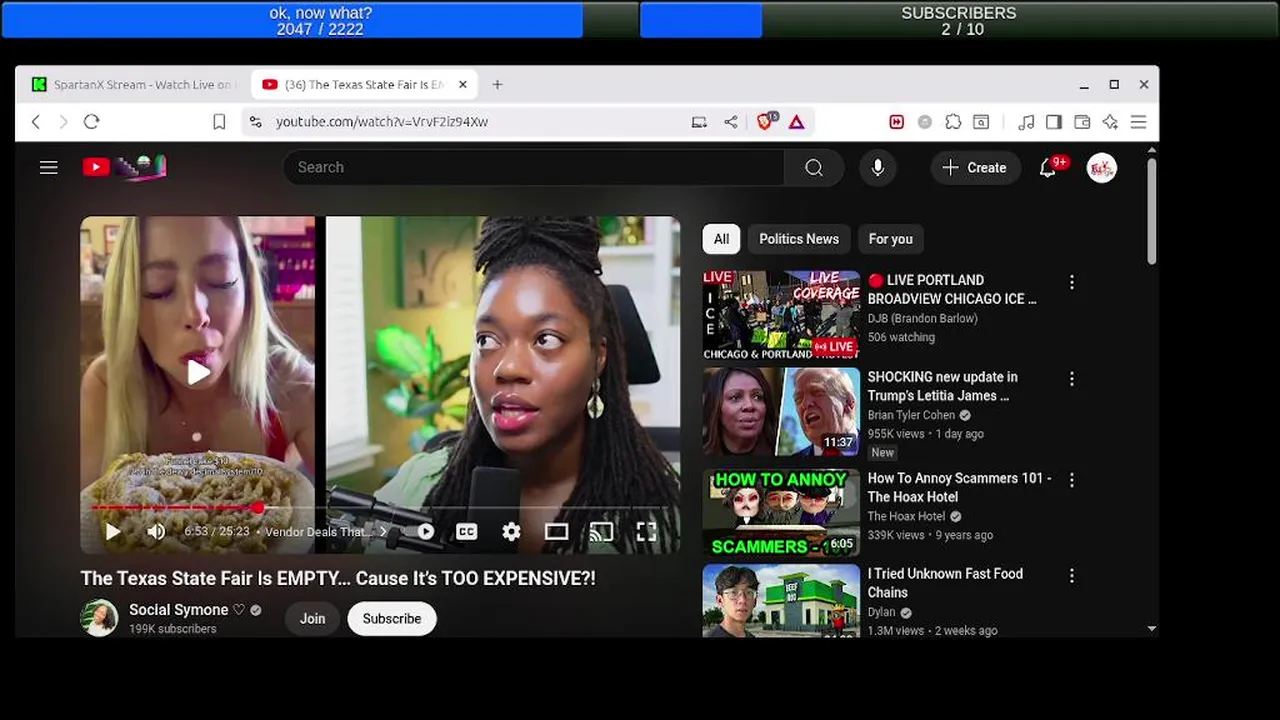Go back with browser back arrow

pyautogui.click(x=36, y=121)
